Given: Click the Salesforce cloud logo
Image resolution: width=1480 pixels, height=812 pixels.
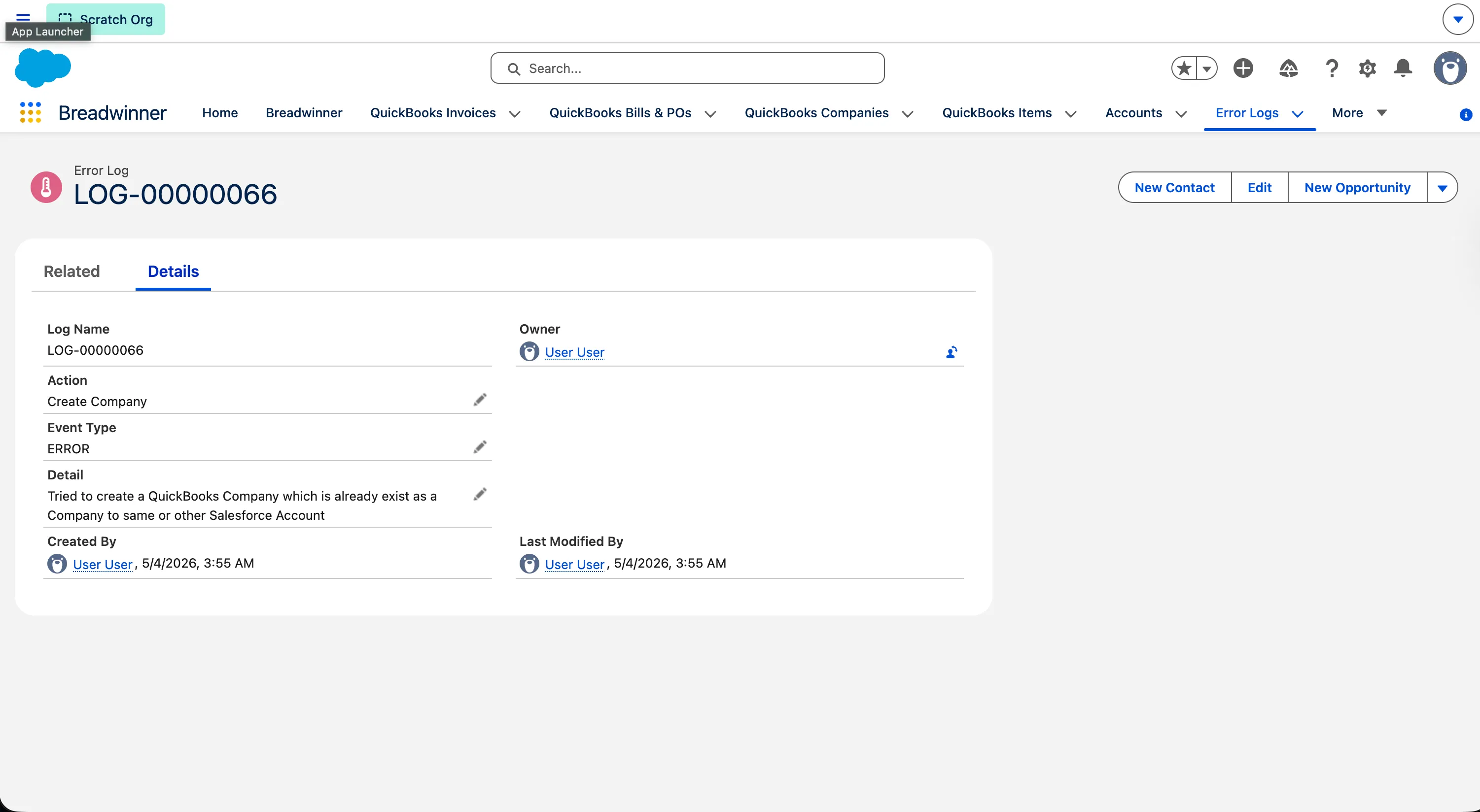Looking at the screenshot, I should [x=43, y=68].
